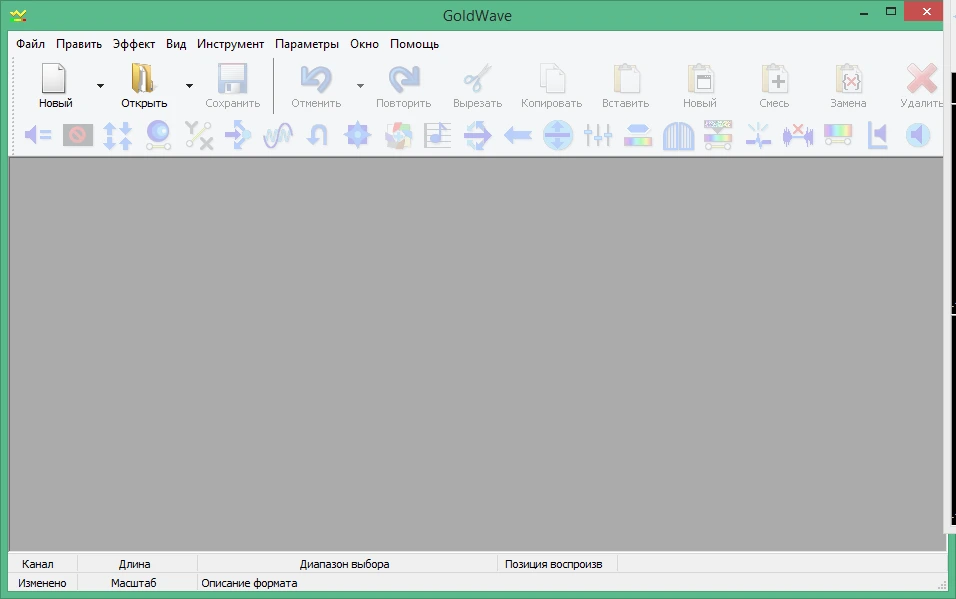Click the Новый file icon
956x599 pixels.
click(x=54, y=79)
